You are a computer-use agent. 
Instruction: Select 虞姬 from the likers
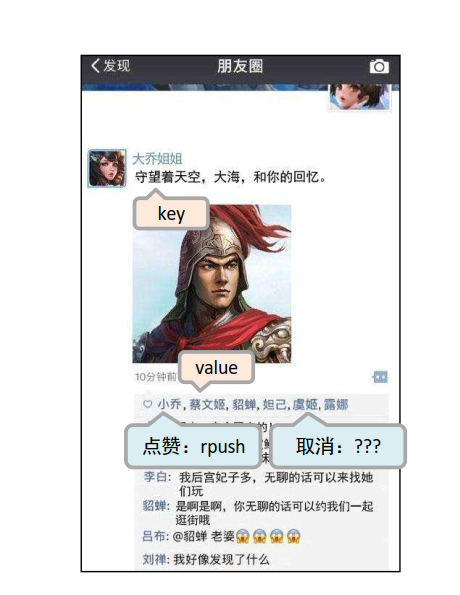click(305, 405)
